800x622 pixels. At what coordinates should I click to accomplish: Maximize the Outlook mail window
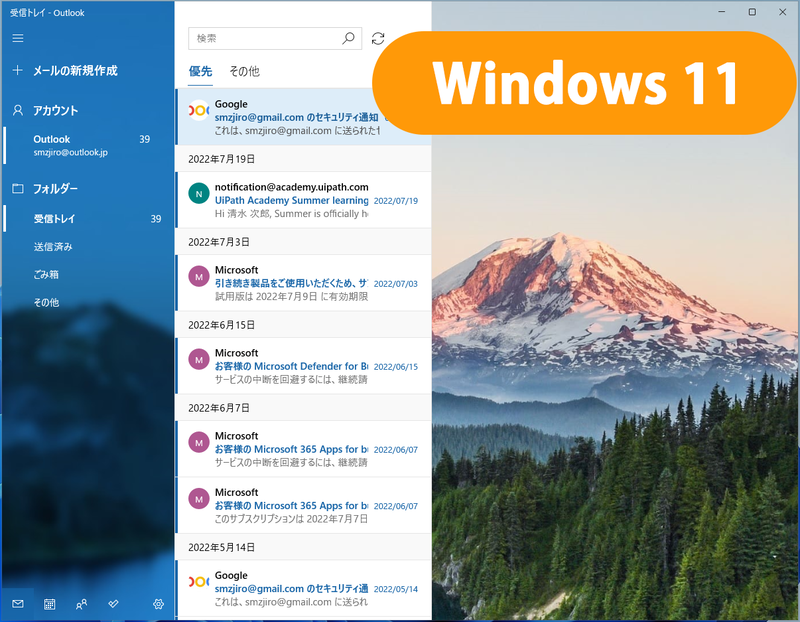pyautogui.click(x=752, y=12)
